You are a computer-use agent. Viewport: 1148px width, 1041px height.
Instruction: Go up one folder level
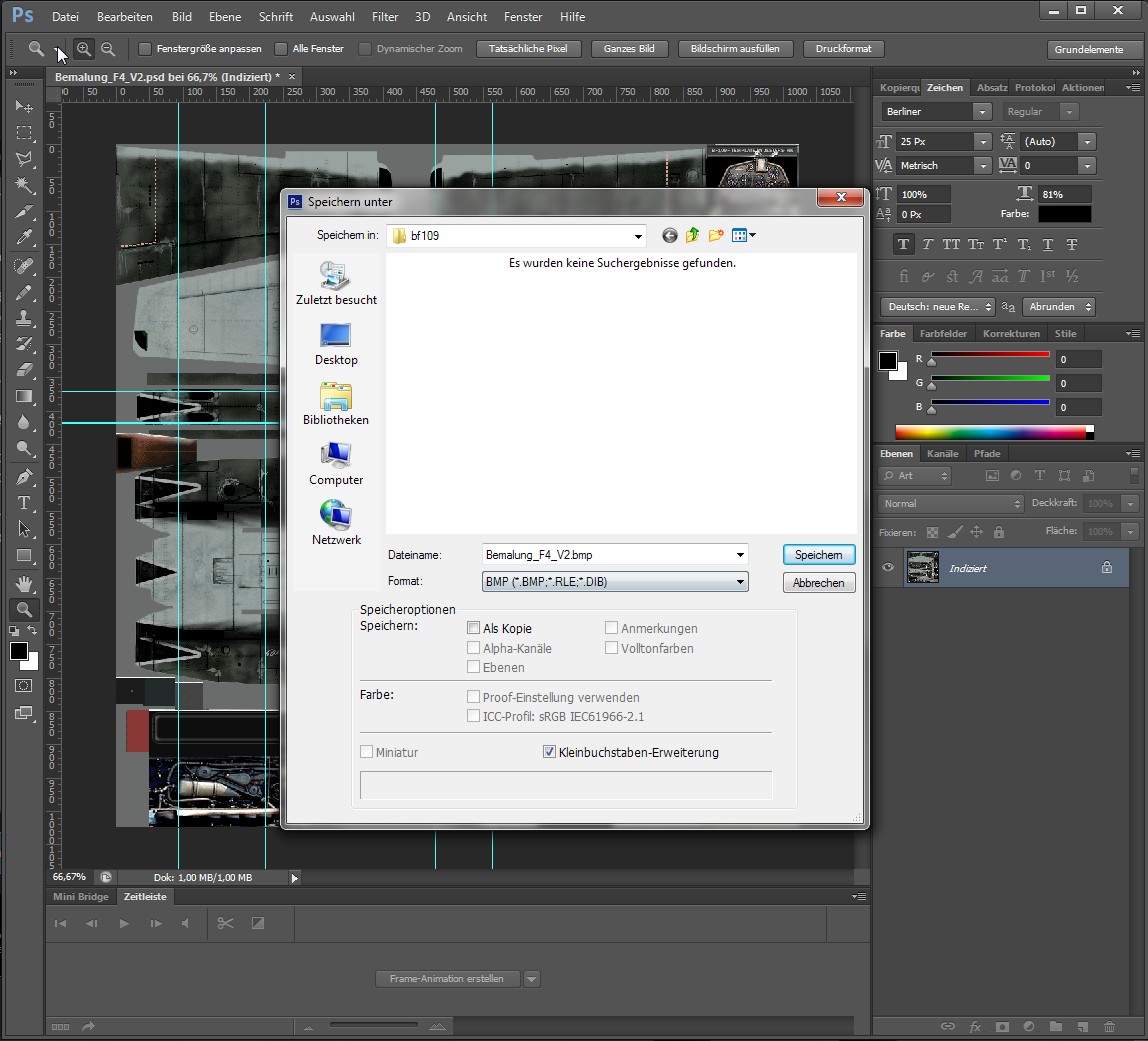point(692,236)
